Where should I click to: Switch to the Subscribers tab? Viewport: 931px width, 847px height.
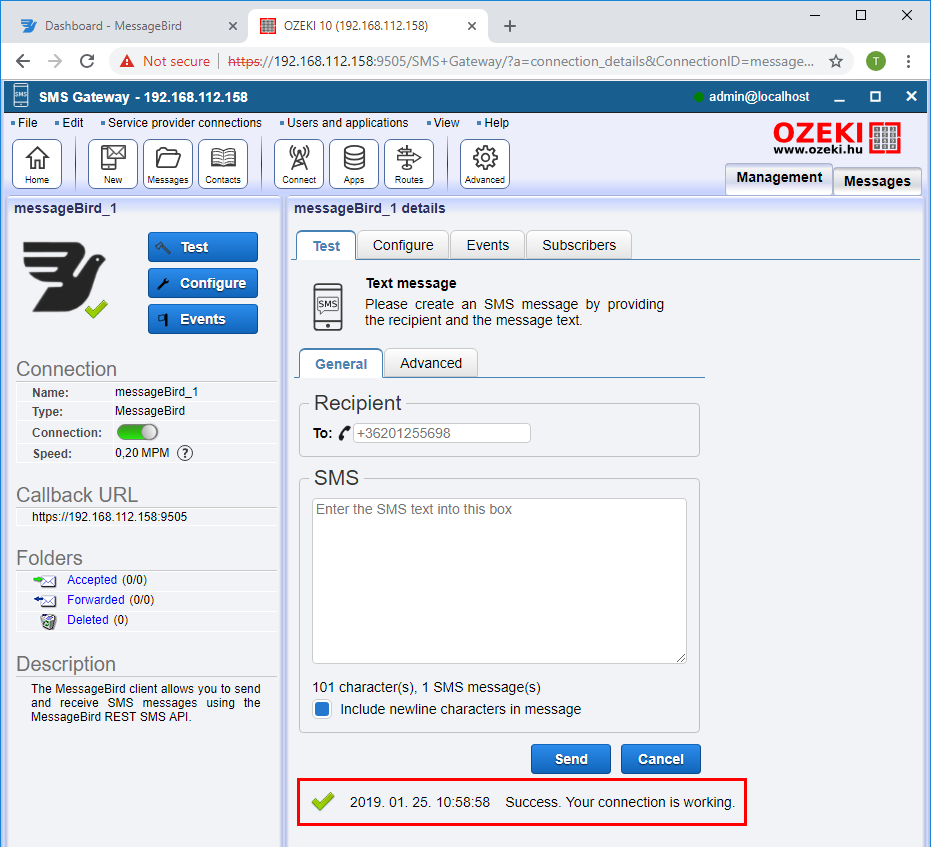pyautogui.click(x=579, y=245)
